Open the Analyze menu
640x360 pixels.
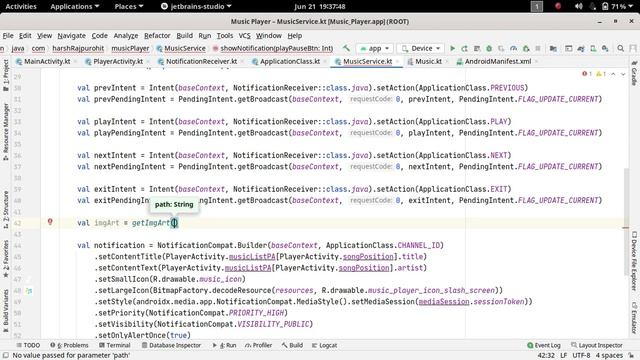pos(126,36)
